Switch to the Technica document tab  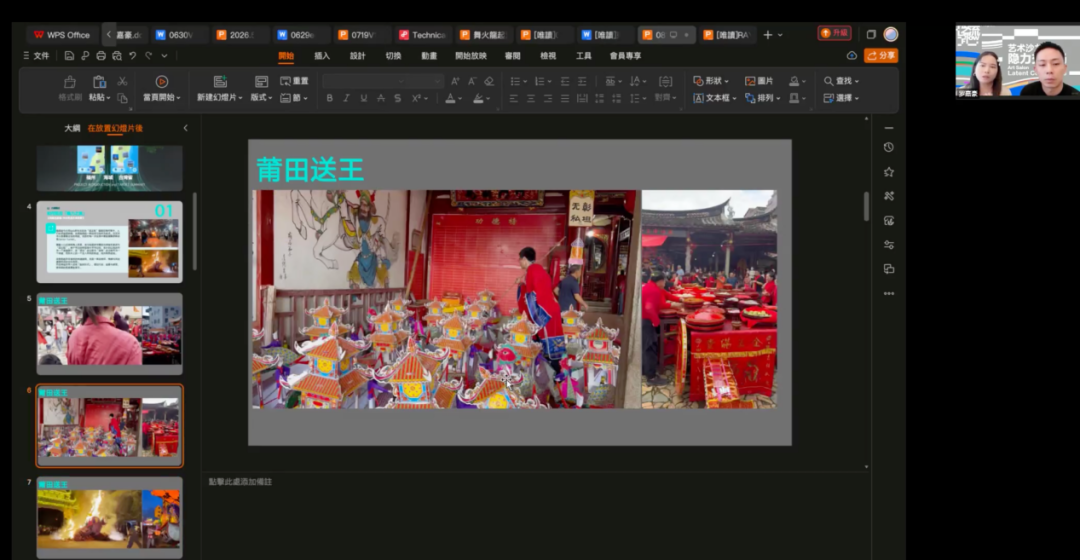point(422,34)
